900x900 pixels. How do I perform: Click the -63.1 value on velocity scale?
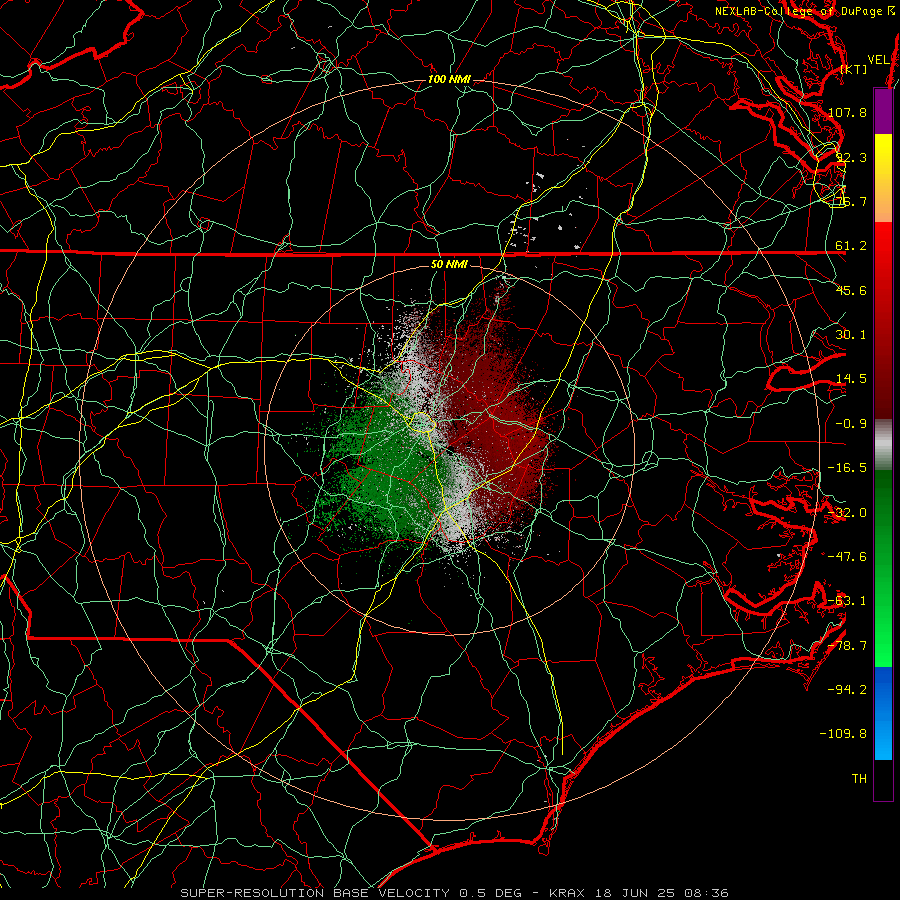coord(847,601)
